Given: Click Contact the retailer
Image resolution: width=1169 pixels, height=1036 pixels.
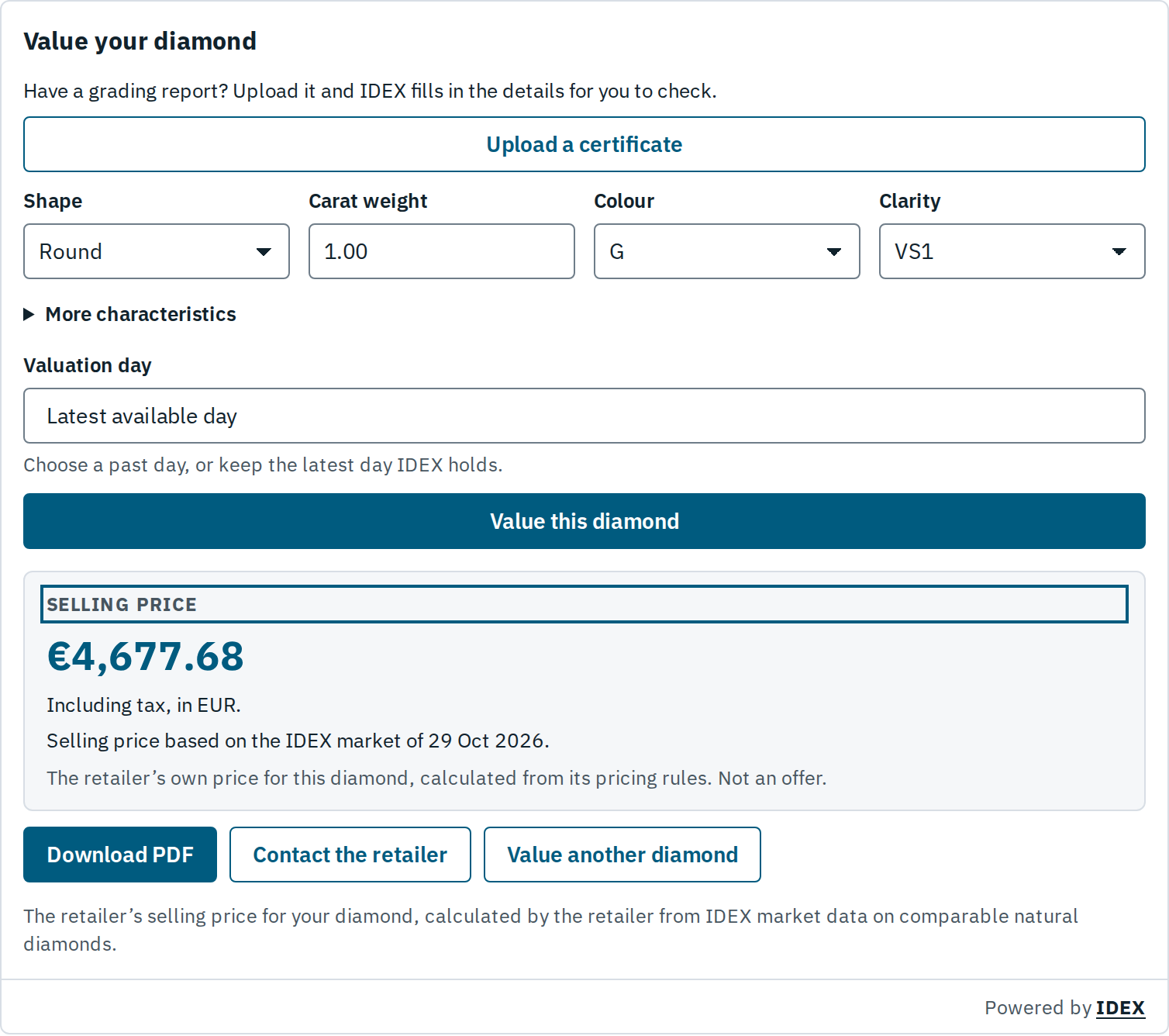Looking at the screenshot, I should [x=350, y=855].
